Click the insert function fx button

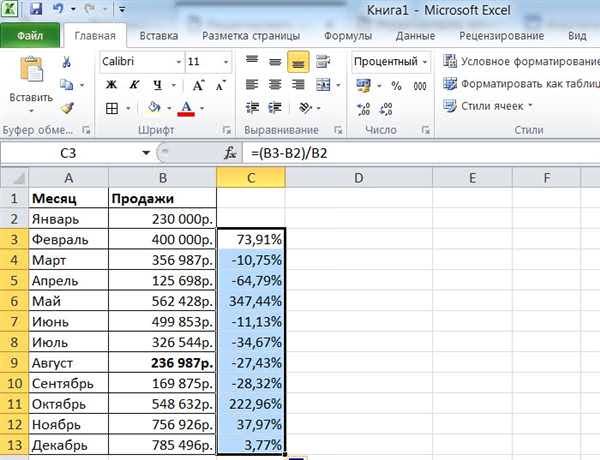[x=230, y=153]
